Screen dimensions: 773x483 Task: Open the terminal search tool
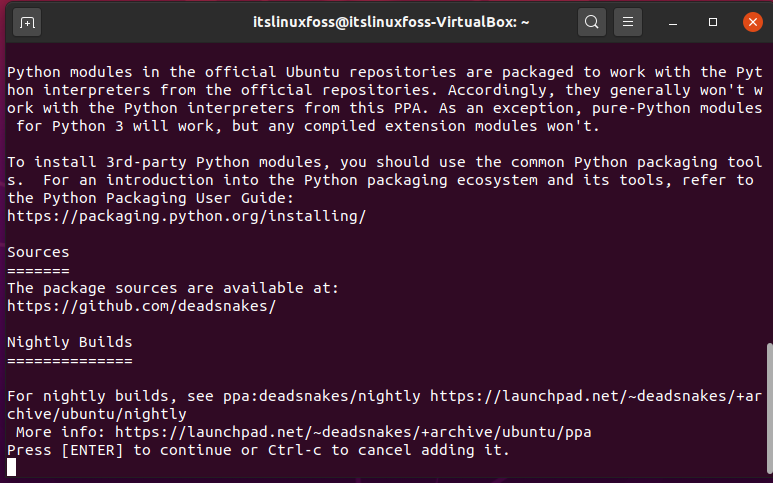(x=592, y=22)
